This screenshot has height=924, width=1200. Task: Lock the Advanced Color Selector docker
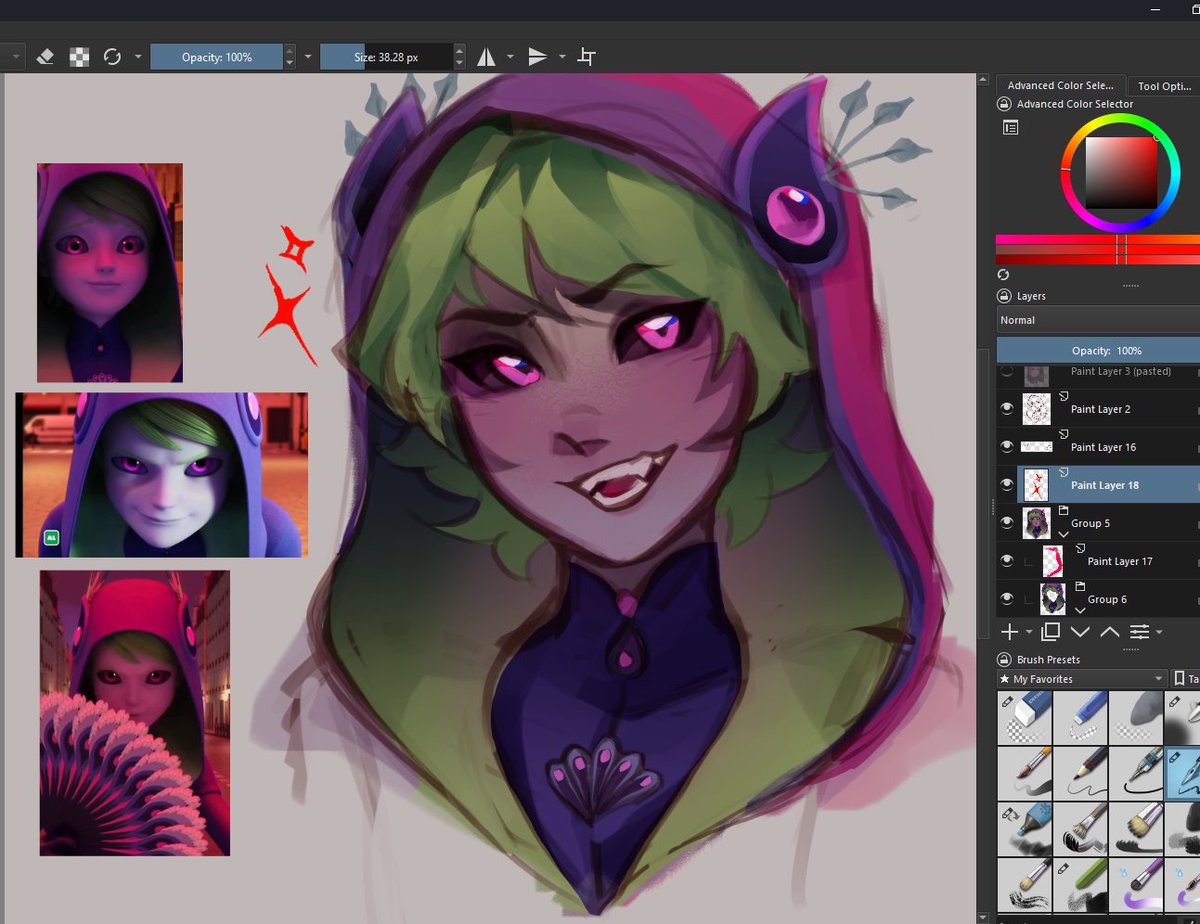(1004, 104)
